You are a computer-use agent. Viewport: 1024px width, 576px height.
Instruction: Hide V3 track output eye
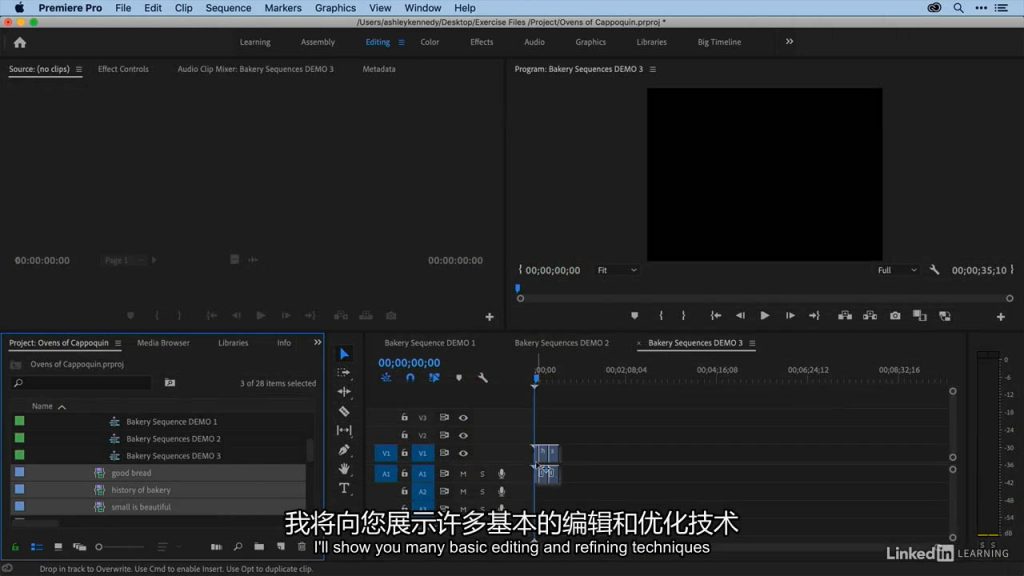463,417
